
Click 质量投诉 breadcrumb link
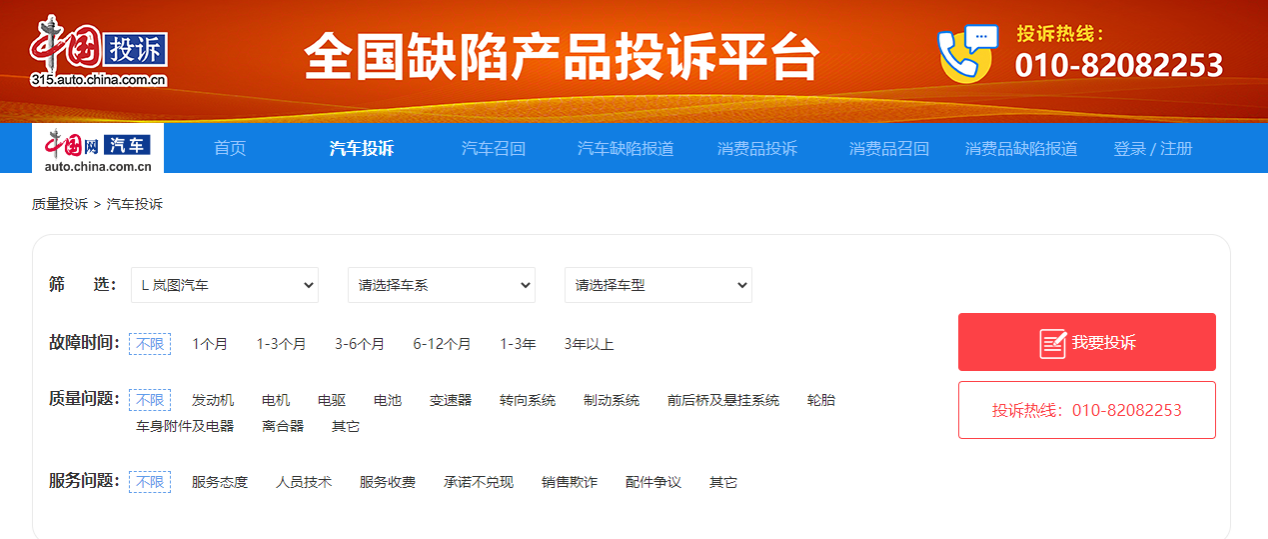point(60,204)
